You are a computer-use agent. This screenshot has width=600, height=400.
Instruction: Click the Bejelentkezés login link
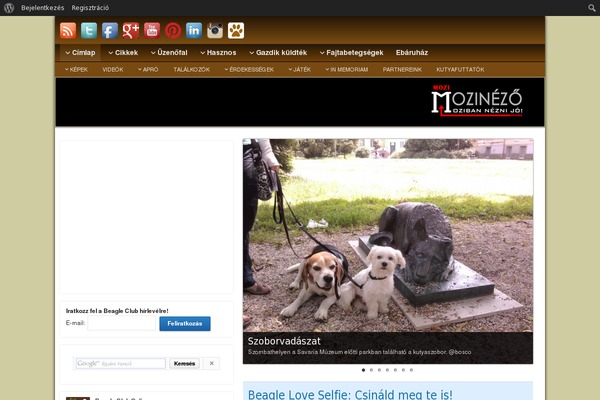(x=42, y=8)
